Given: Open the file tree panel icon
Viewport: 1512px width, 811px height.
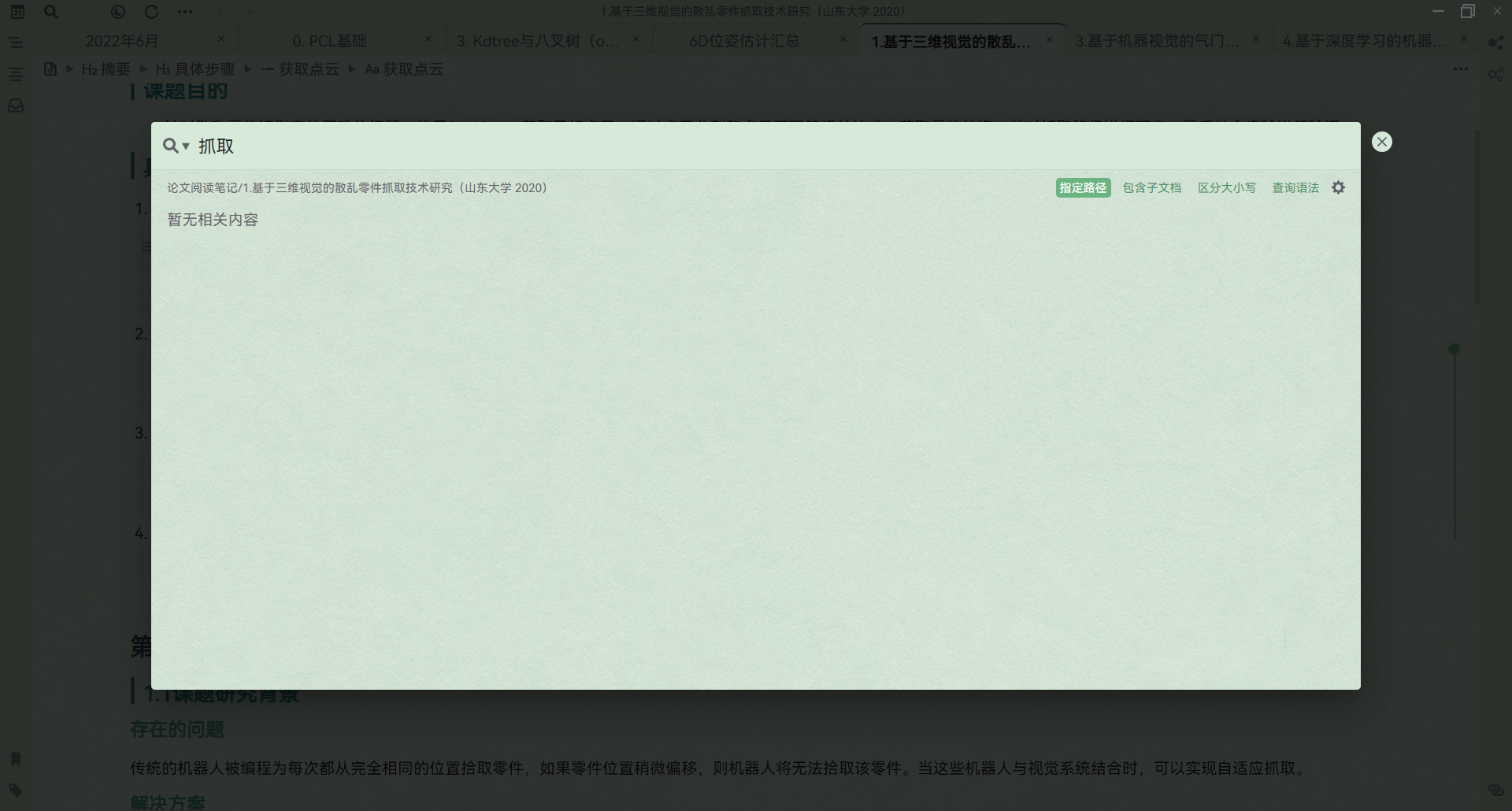Looking at the screenshot, I should coord(16,43).
